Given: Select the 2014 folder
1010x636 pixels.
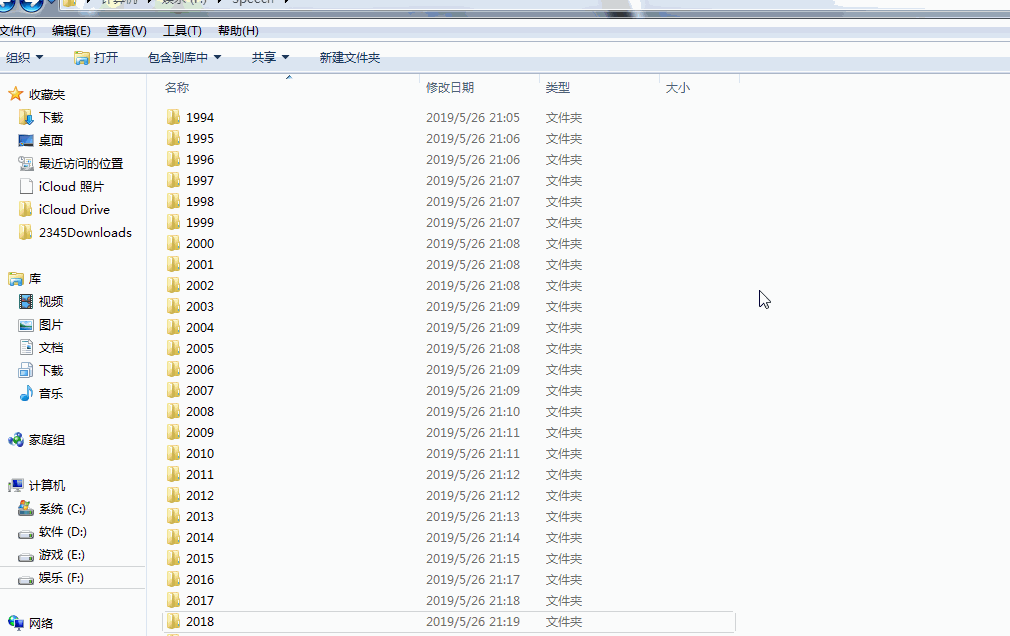Looking at the screenshot, I should point(200,537).
